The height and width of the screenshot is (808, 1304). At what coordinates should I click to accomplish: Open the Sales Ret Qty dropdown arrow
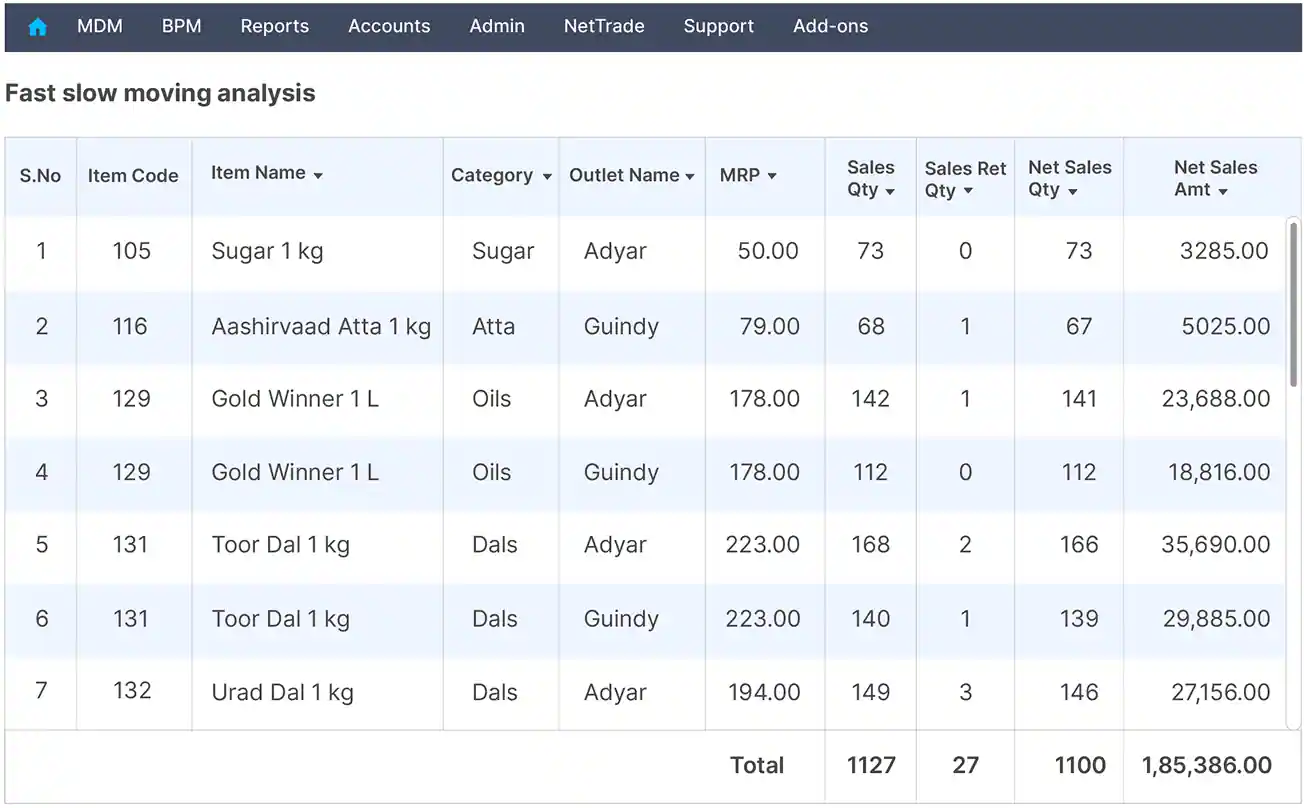tap(967, 192)
